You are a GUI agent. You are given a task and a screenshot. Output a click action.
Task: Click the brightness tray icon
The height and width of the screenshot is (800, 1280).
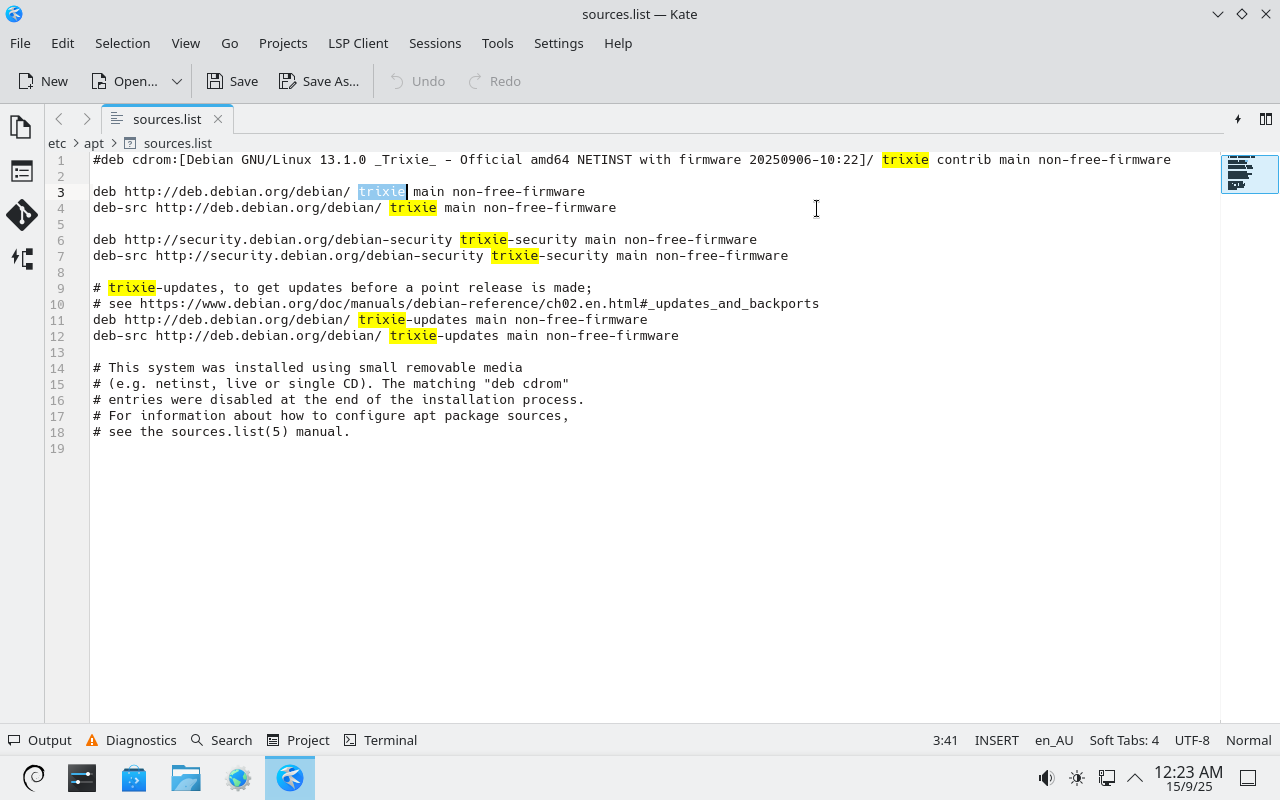point(1077,778)
